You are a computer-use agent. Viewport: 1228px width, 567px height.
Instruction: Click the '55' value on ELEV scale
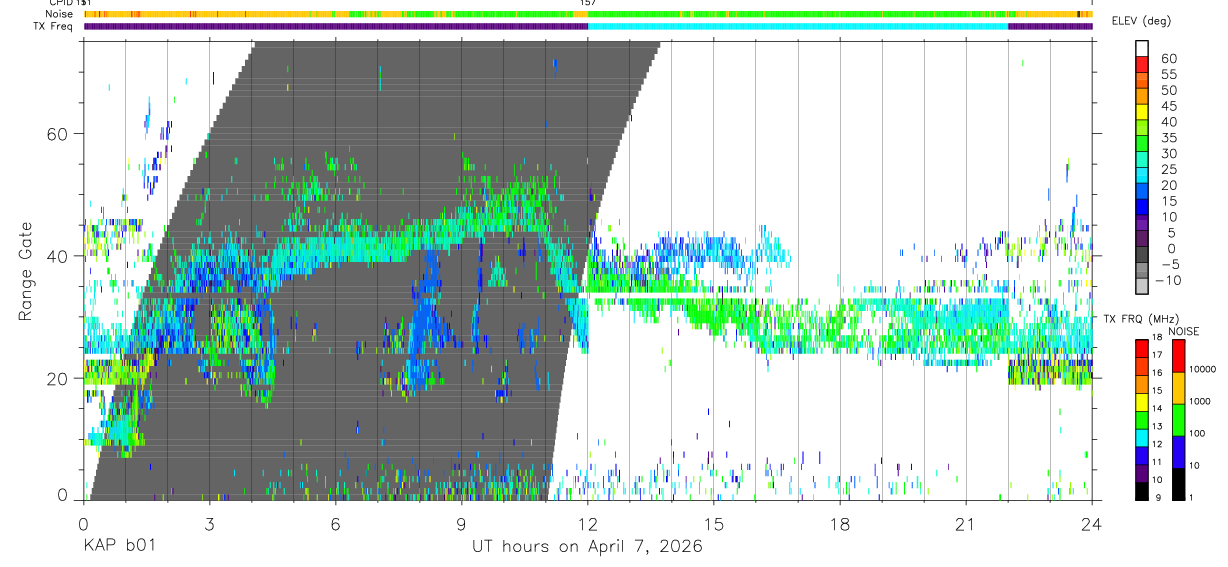[x=1169, y=74]
